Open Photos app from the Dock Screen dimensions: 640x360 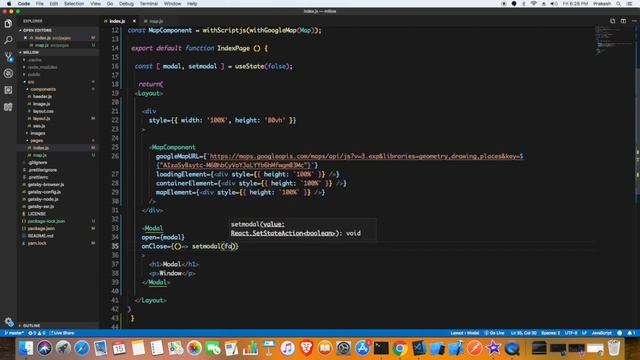point(194,348)
